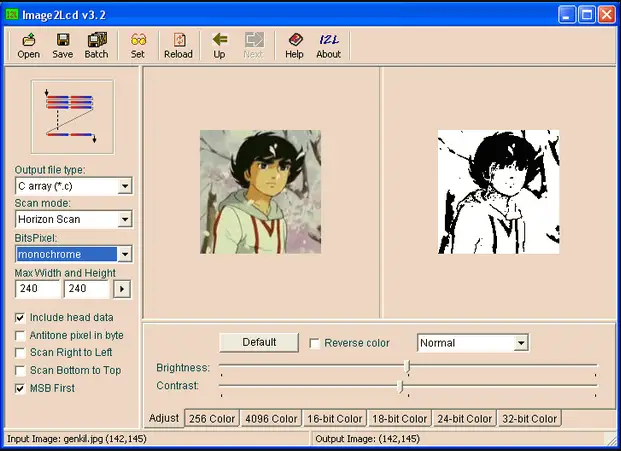The image size is (621, 451).
Task: Click the Max Height input field
Action: [x=86, y=289]
